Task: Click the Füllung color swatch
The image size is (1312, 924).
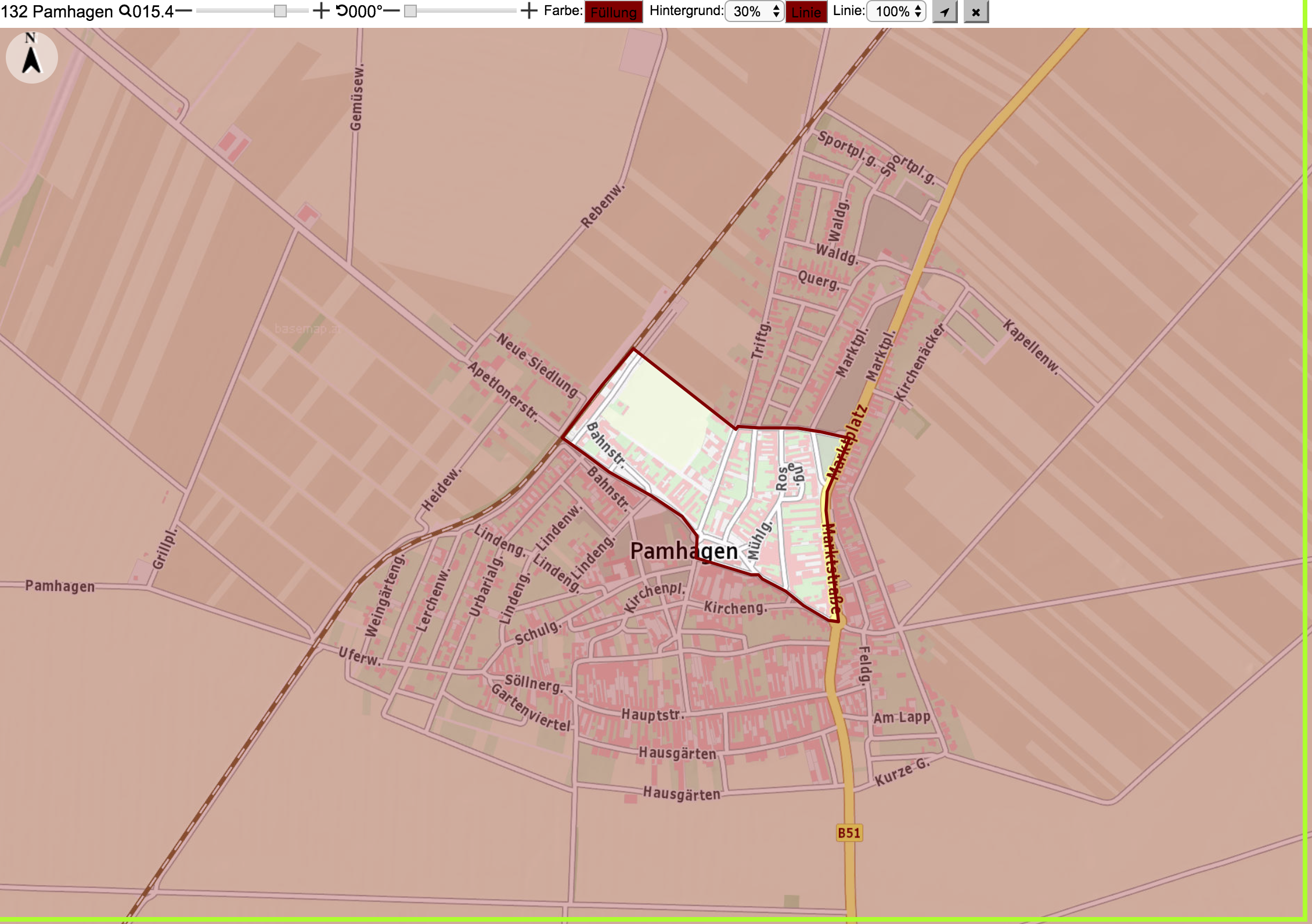Action: pyautogui.click(x=614, y=12)
